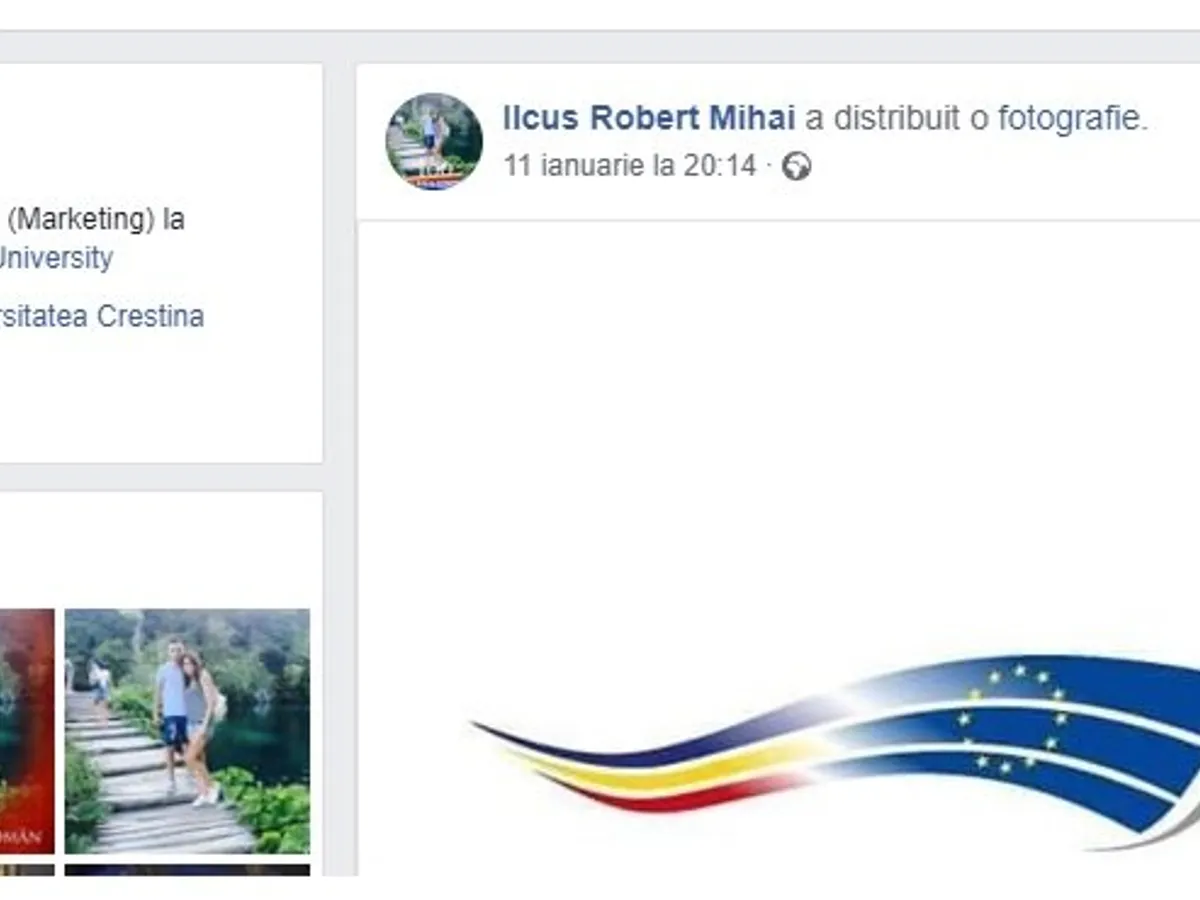Open the University link in intro card
Viewport: 1200px width, 900px height.
point(55,259)
